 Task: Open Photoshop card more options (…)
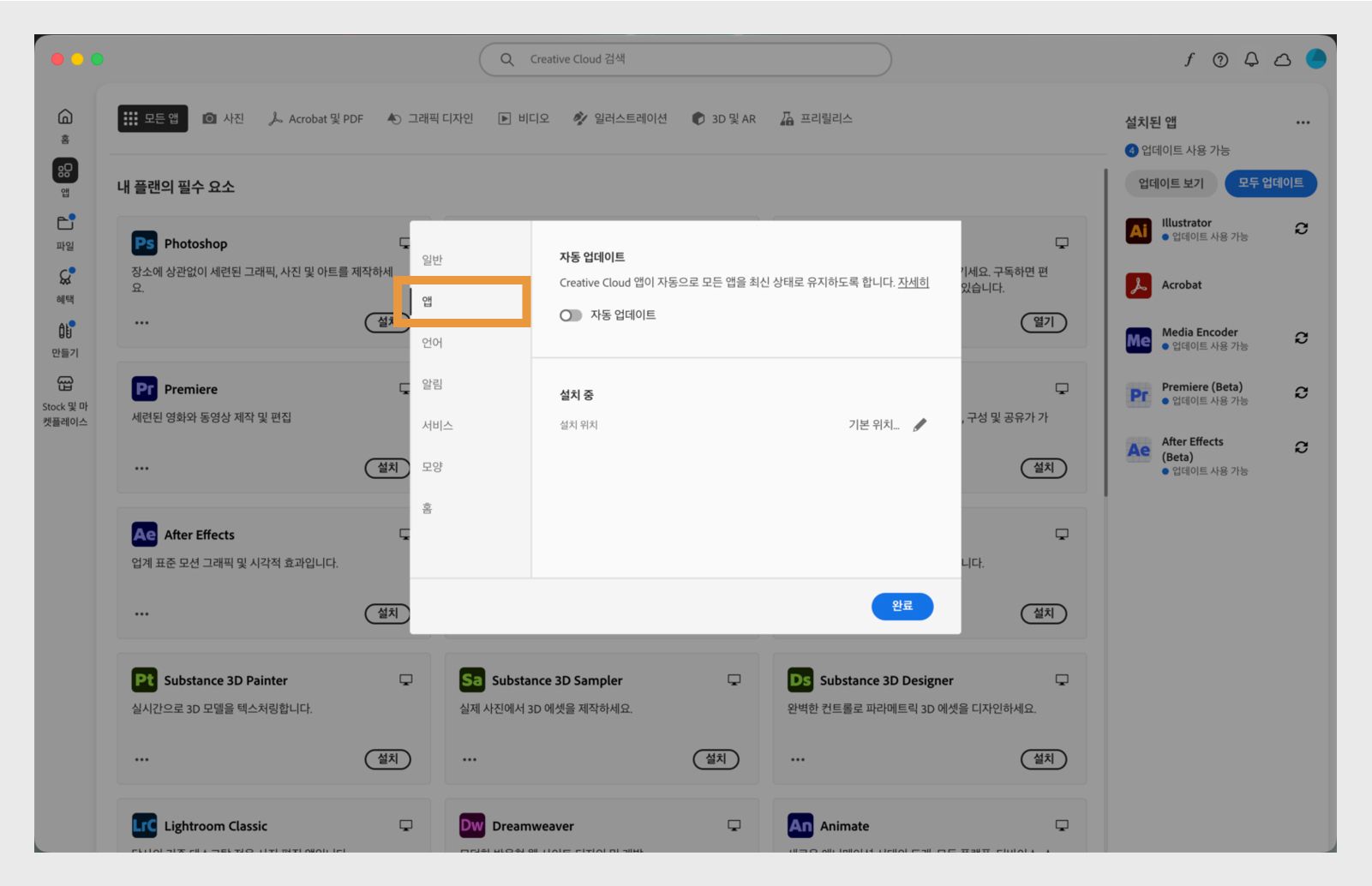(x=141, y=323)
